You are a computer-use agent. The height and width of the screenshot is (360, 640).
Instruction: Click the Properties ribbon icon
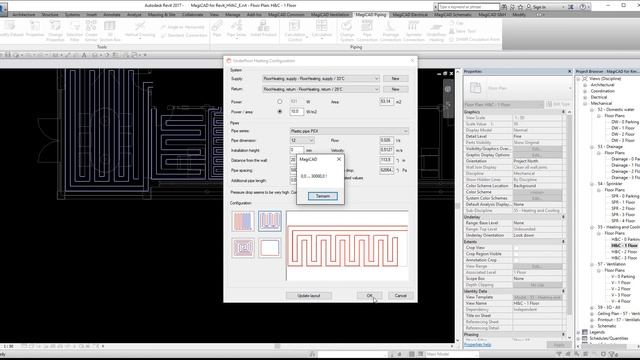[35, 29]
